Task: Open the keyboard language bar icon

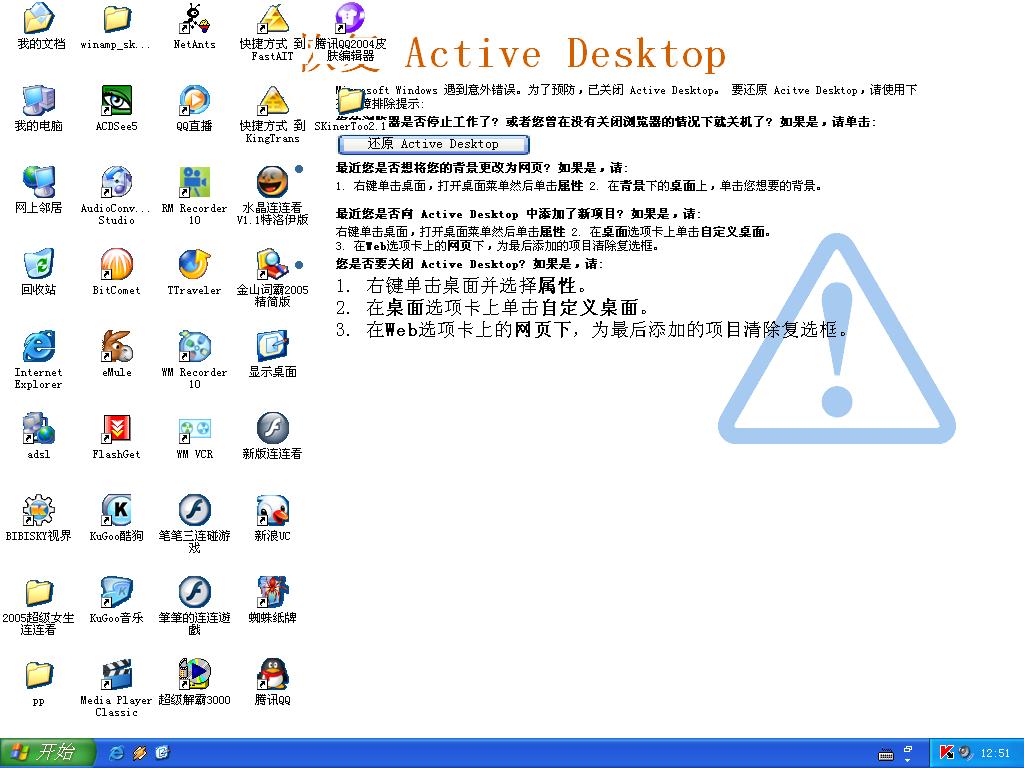Action: coord(886,755)
